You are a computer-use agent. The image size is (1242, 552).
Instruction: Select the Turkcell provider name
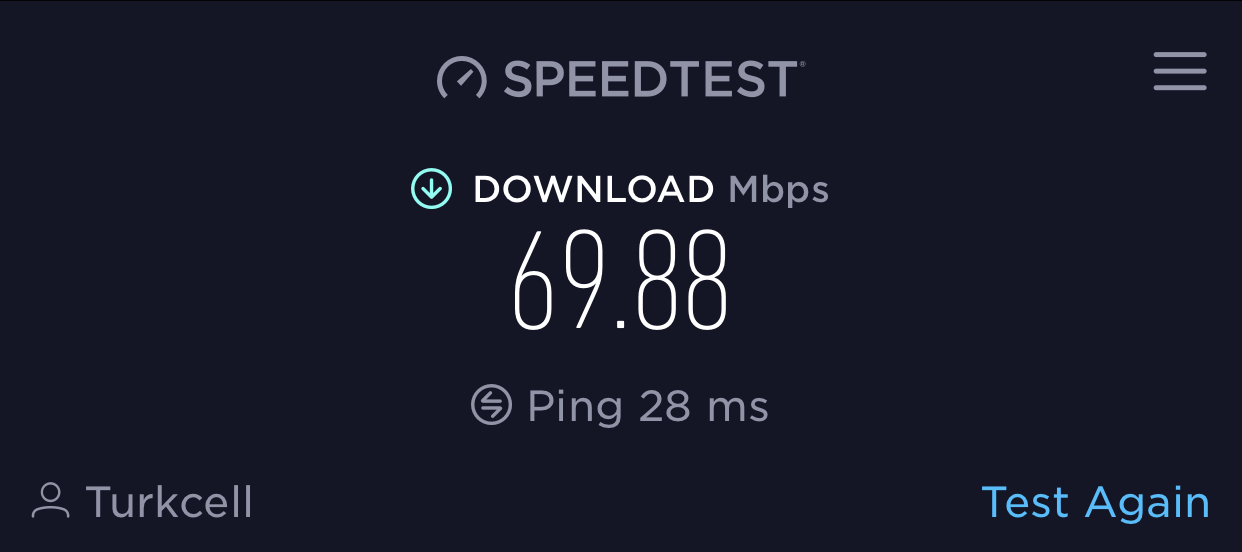[169, 502]
